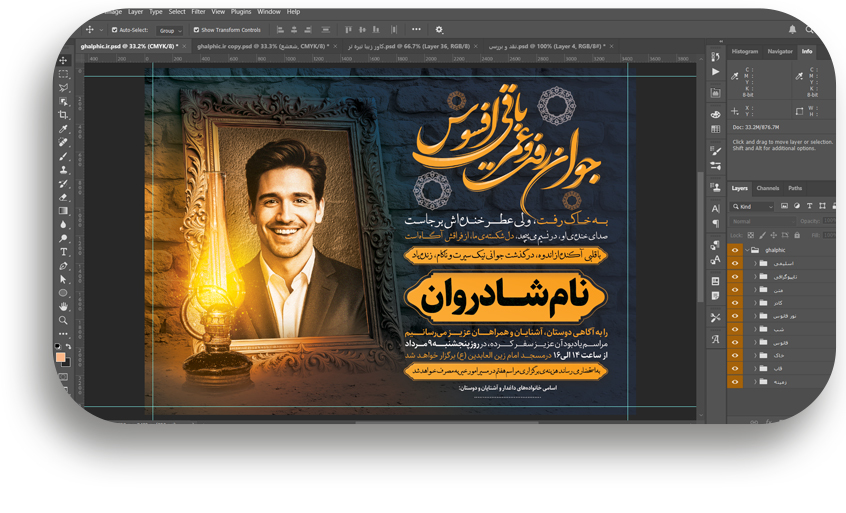The height and width of the screenshot is (513, 846).
Task: Click the foreground color swatch
Action: pyautogui.click(x=61, y=356)
